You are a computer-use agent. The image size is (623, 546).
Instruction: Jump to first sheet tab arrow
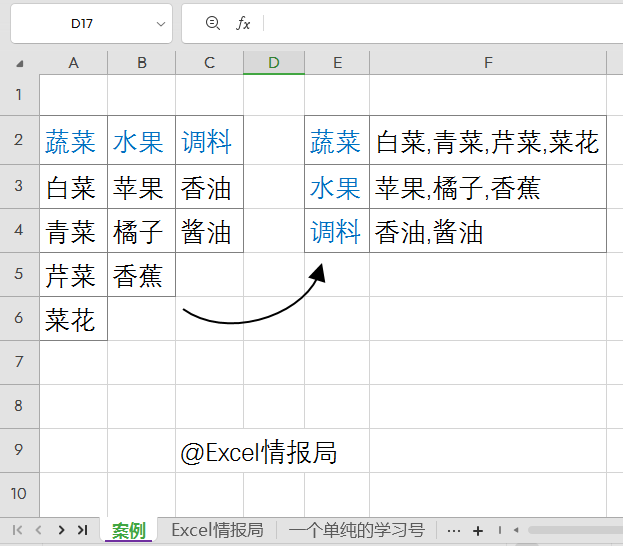[x=17, y=530]
